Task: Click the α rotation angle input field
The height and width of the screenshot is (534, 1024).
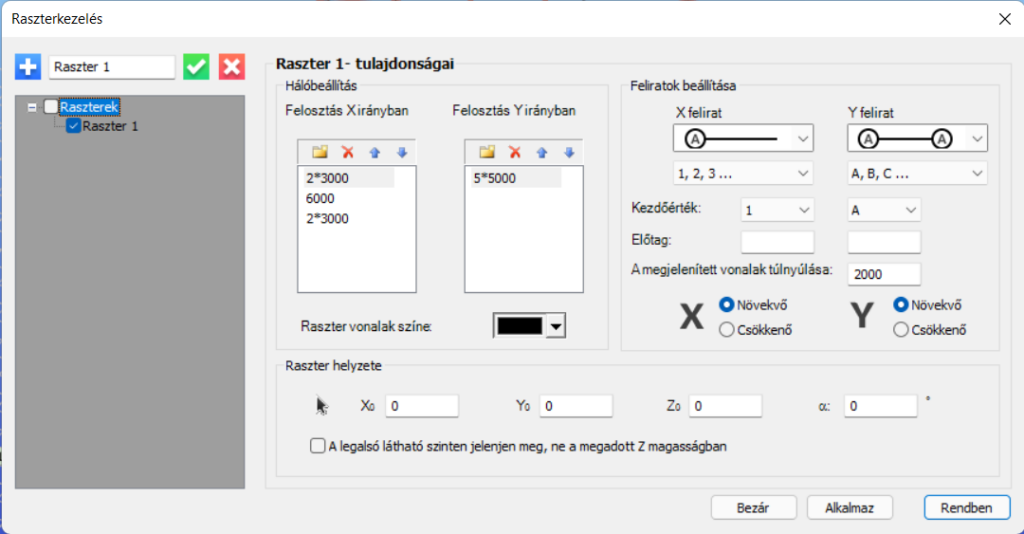Action: point(880,406)
